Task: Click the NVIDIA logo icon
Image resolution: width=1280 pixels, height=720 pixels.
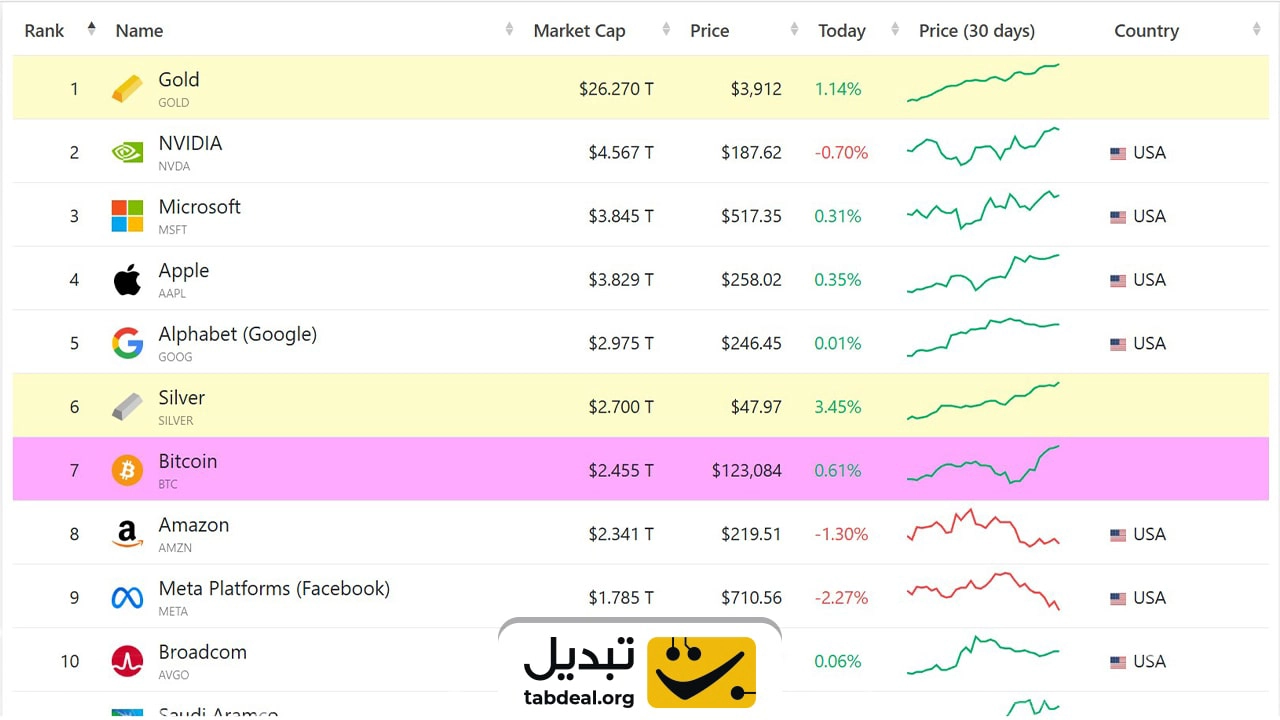Action: point(127,153)
